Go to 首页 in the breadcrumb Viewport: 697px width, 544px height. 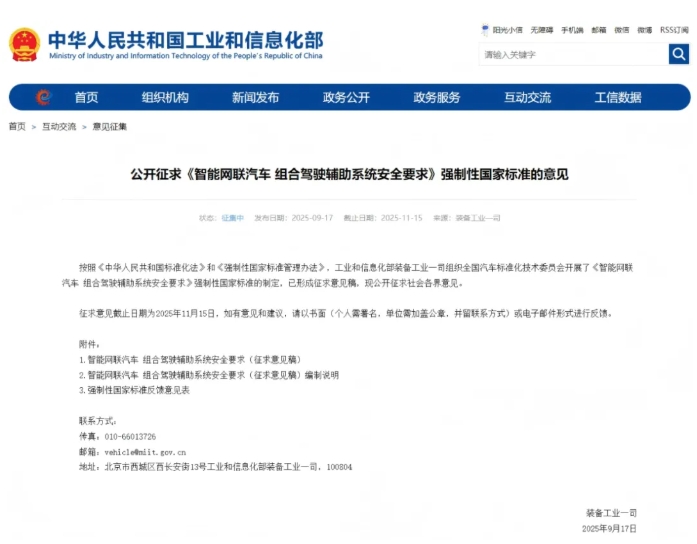pos(17,127)
